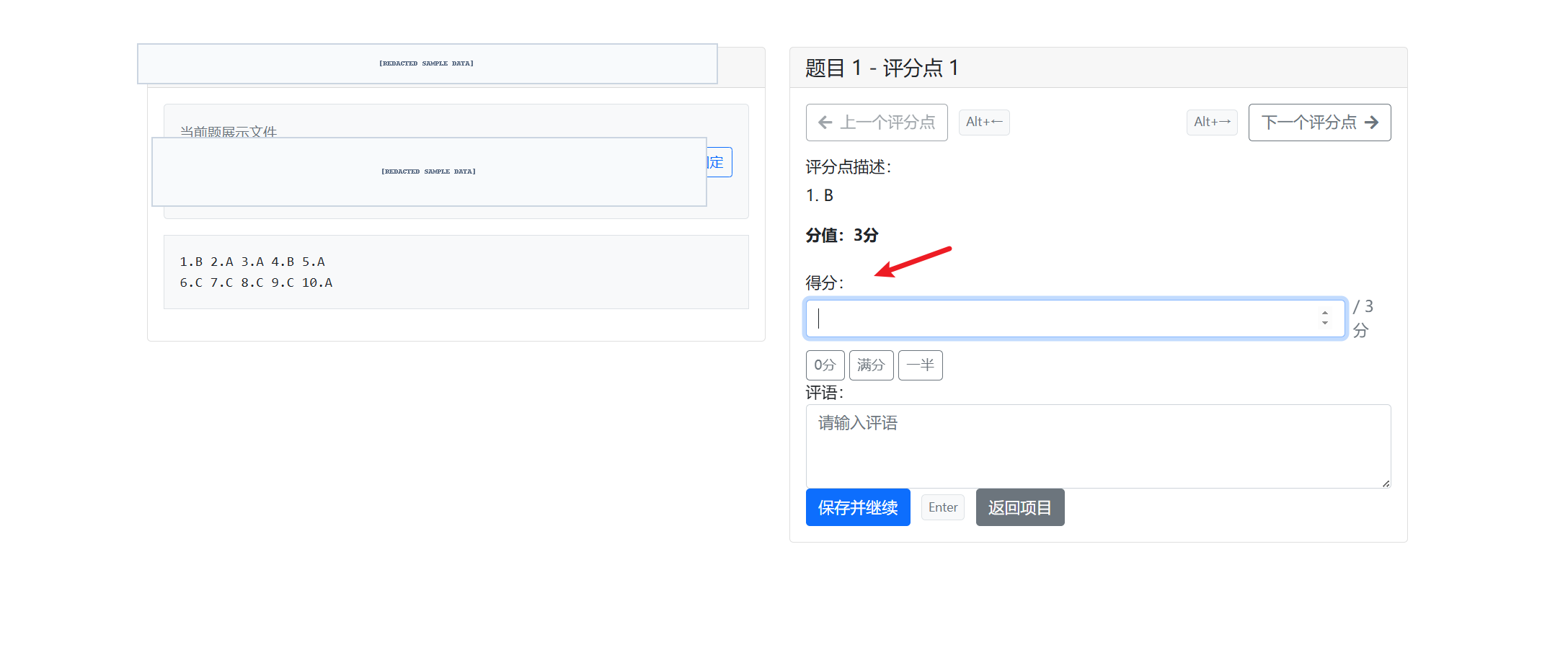Go to next scoring point 下一个评分点

coord(1319,123)
